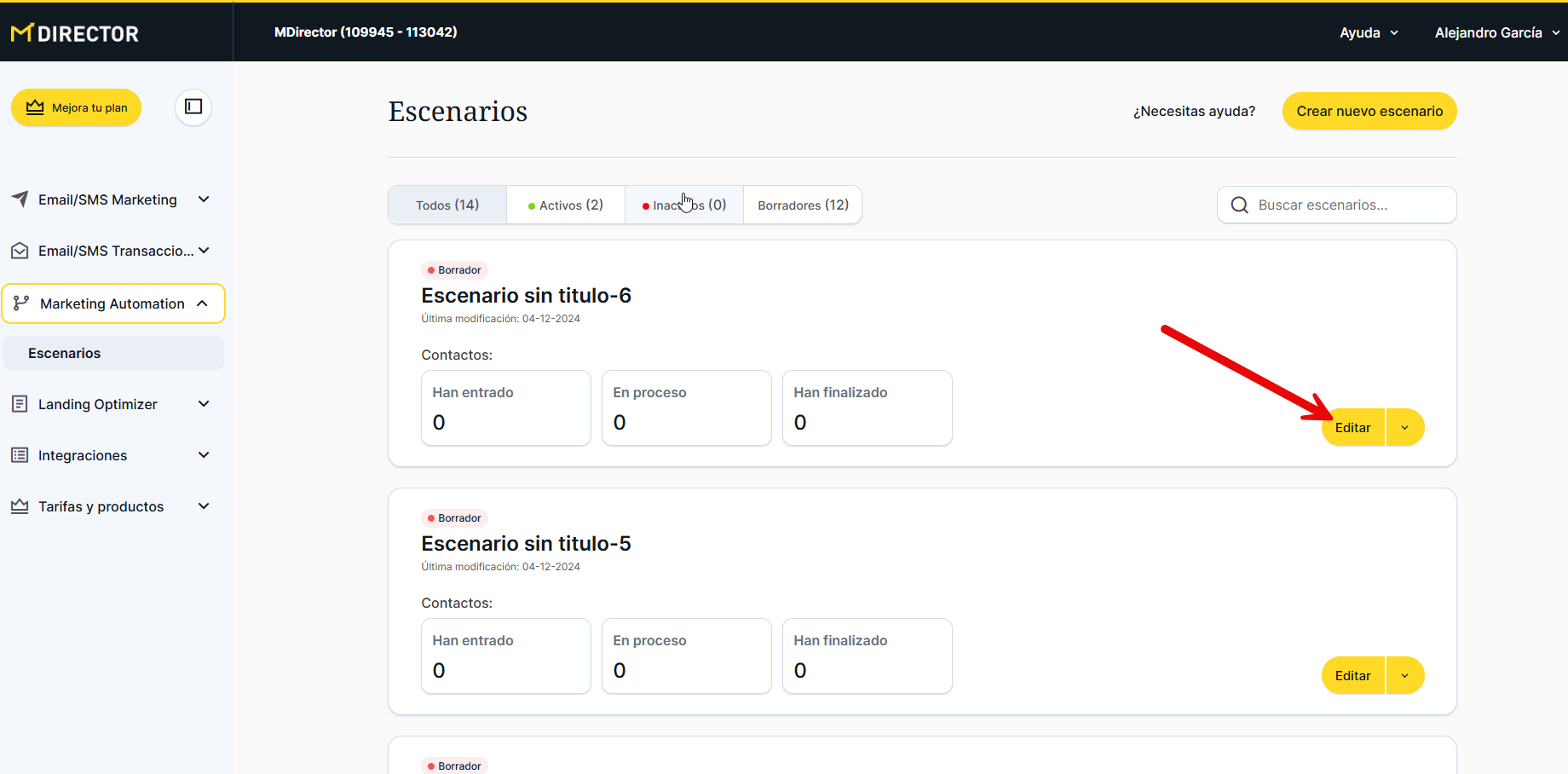This screenshot has width=1568, height=774.
Task: Open dropdown arrow beside Editar for titulo-5
Action: tap(1404, 676)
